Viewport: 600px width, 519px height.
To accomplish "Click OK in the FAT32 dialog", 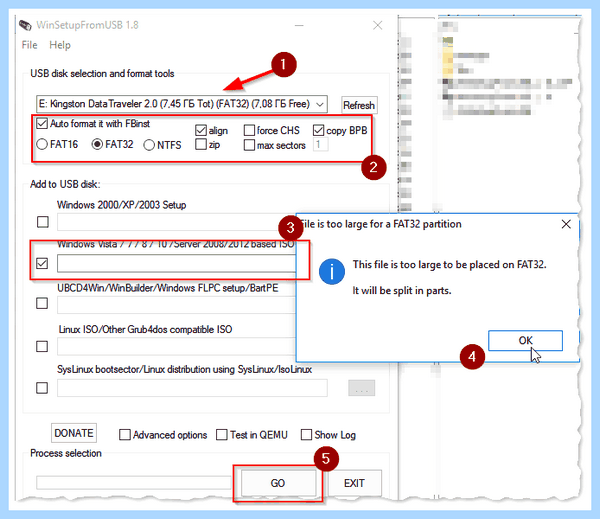I will pyautogui.click(x=525, y=340).
